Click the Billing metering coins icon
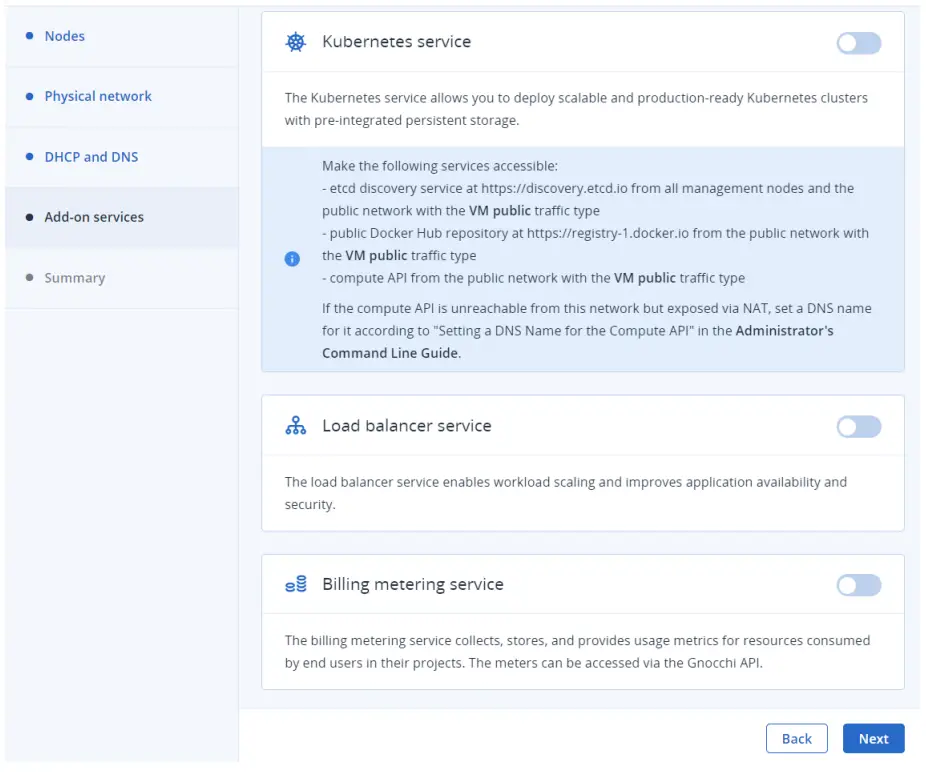The image size is (926, 772). (295, 584)
